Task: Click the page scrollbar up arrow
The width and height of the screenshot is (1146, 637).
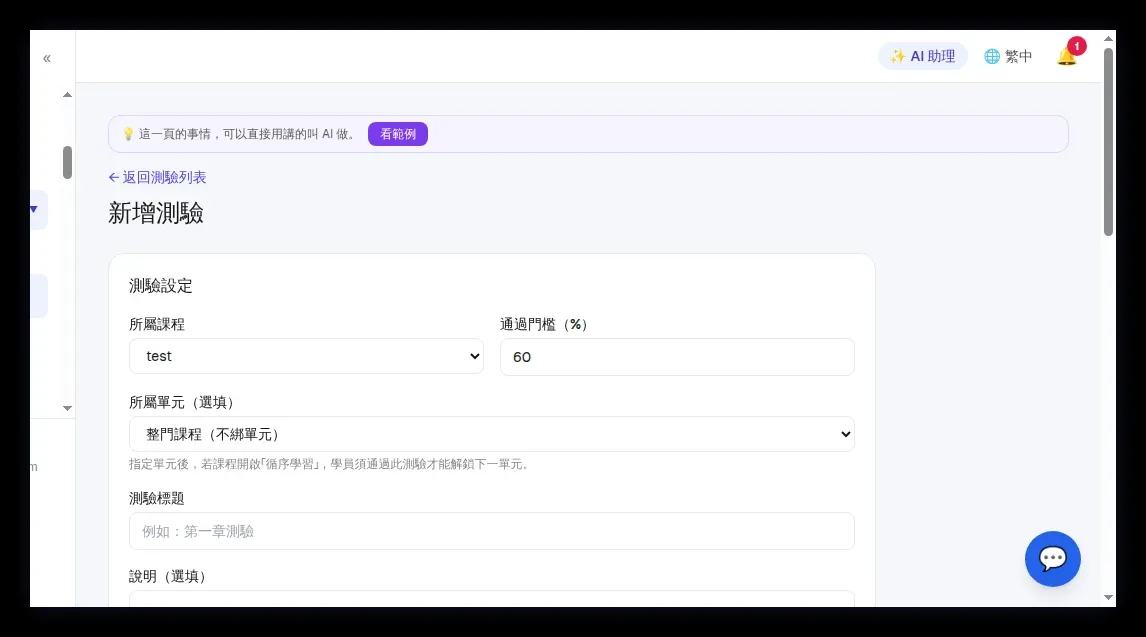Action: (x=1109, y=38)
